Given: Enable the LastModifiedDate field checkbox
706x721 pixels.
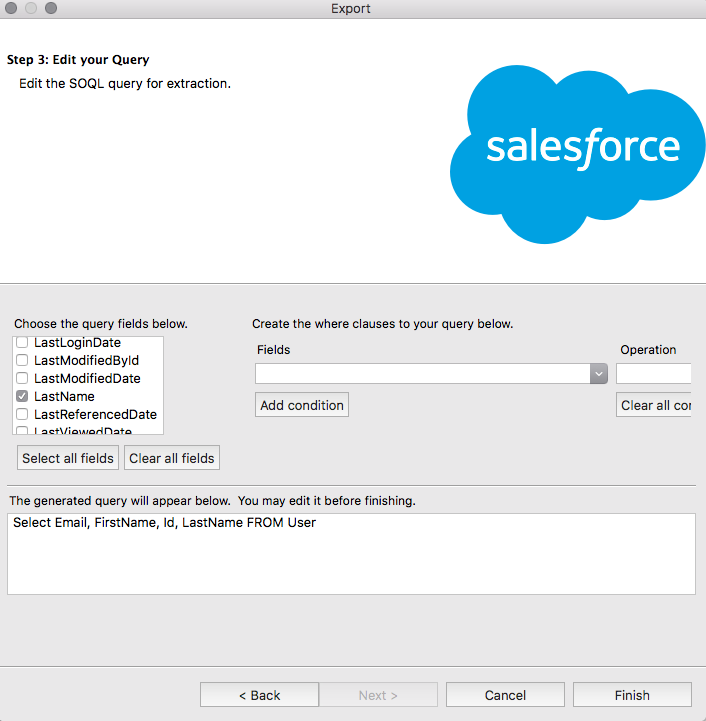Looking at the screenshot, I should coord(22,378).
